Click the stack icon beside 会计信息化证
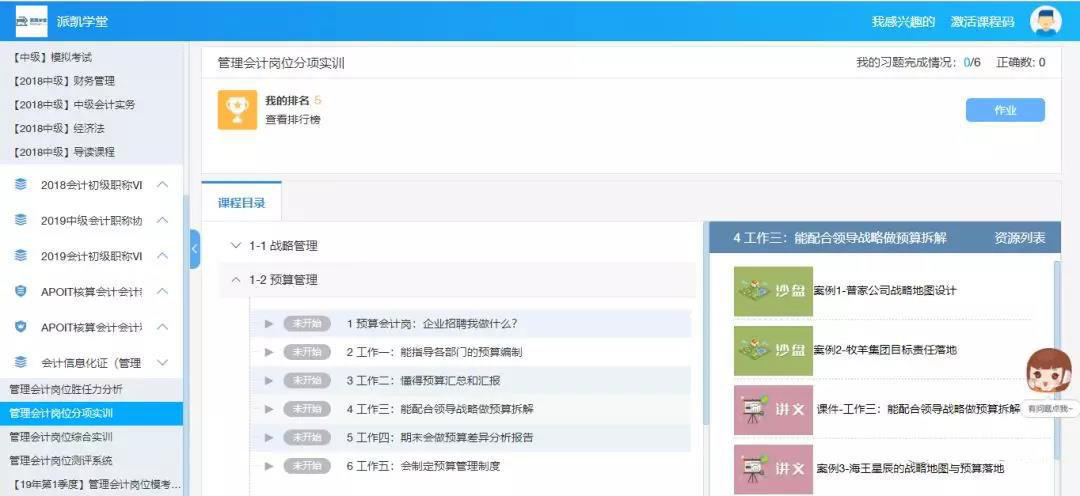The height and width of the screenshot is (496, 1080). click(x=21, y=362)
